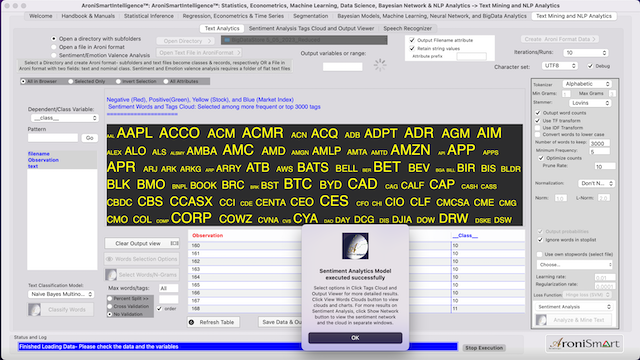Click the egg image in success dialog

coord(355,246)
